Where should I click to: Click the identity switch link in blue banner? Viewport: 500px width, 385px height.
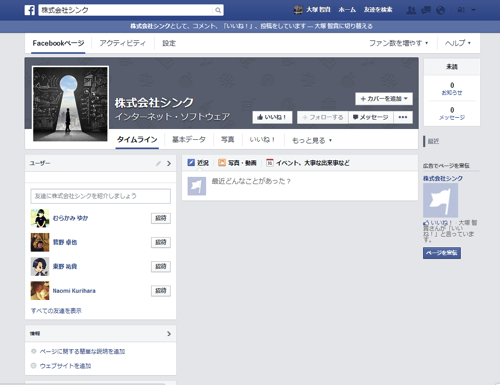(x=344, y=26)
